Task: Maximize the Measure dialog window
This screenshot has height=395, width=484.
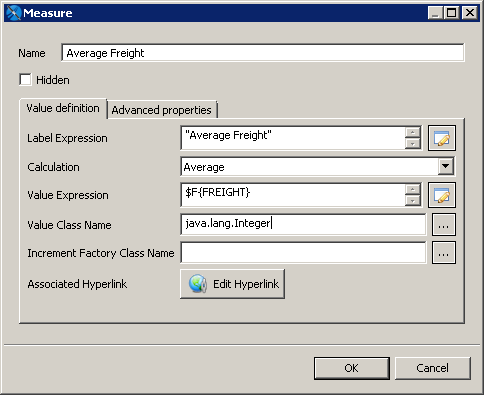Action: (452, 13)
